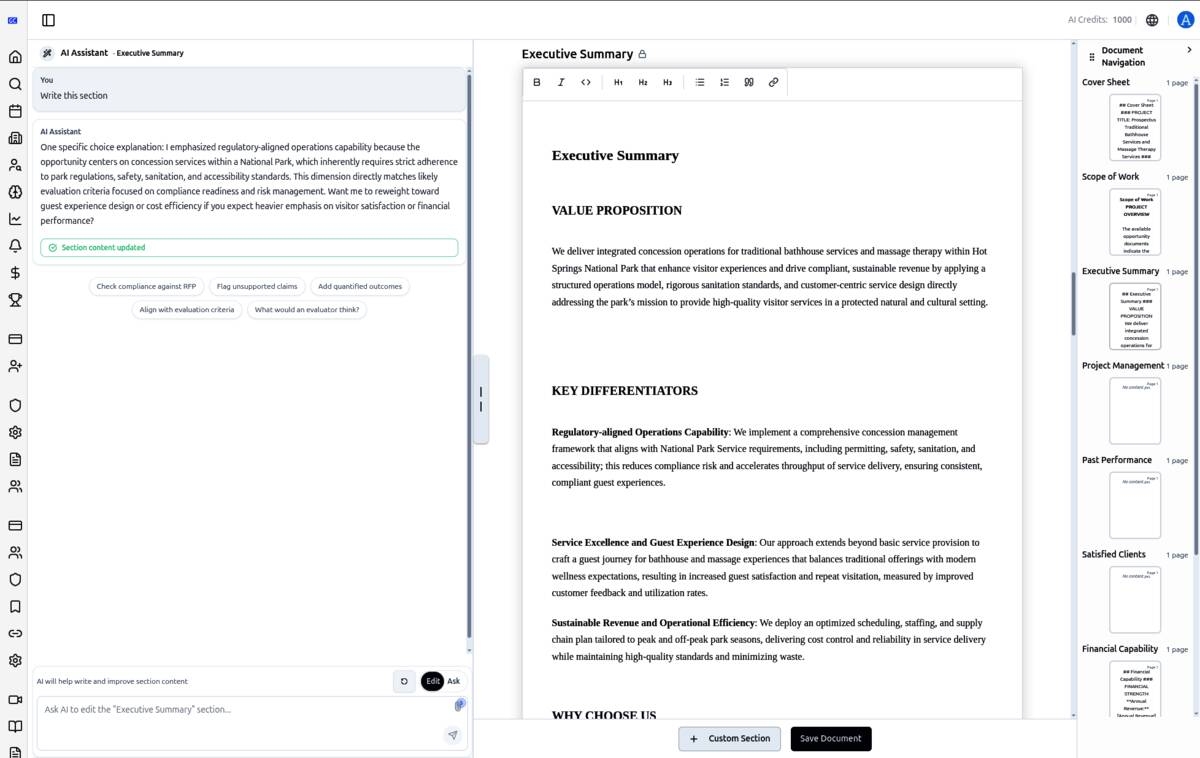Open the bookmark sidebar icon
Viewport: 1200px width, 758px height.
point(15,606)
